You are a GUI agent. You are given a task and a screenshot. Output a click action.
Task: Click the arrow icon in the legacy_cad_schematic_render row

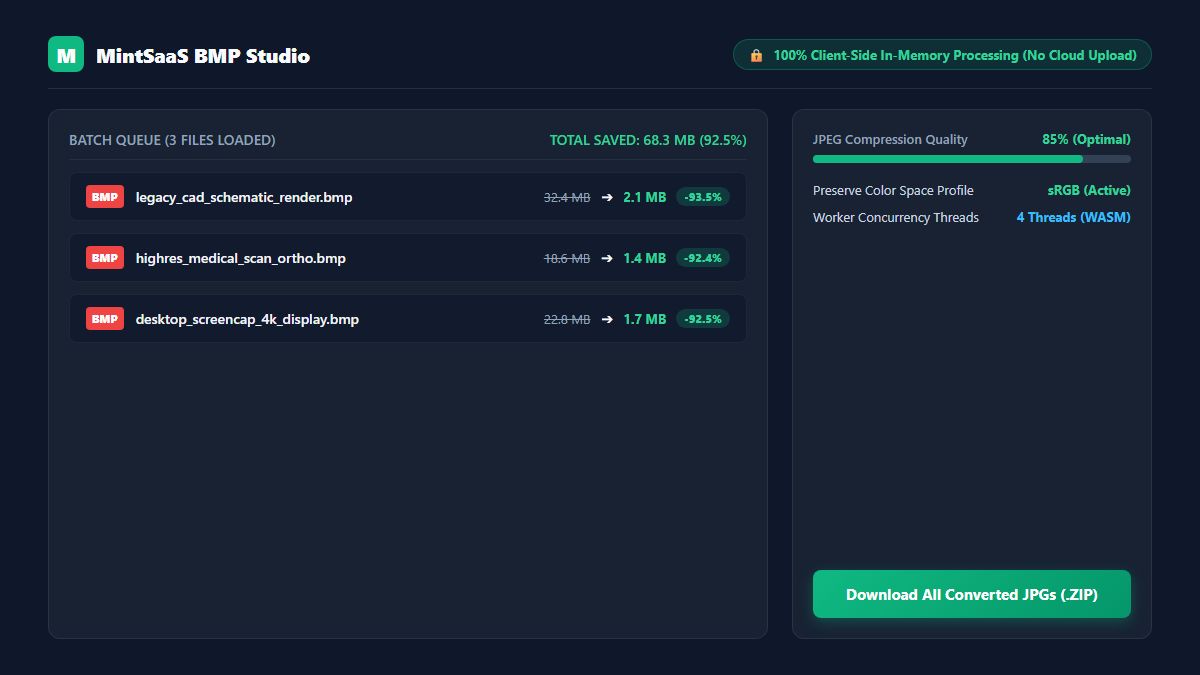click(x=607, y=197)
